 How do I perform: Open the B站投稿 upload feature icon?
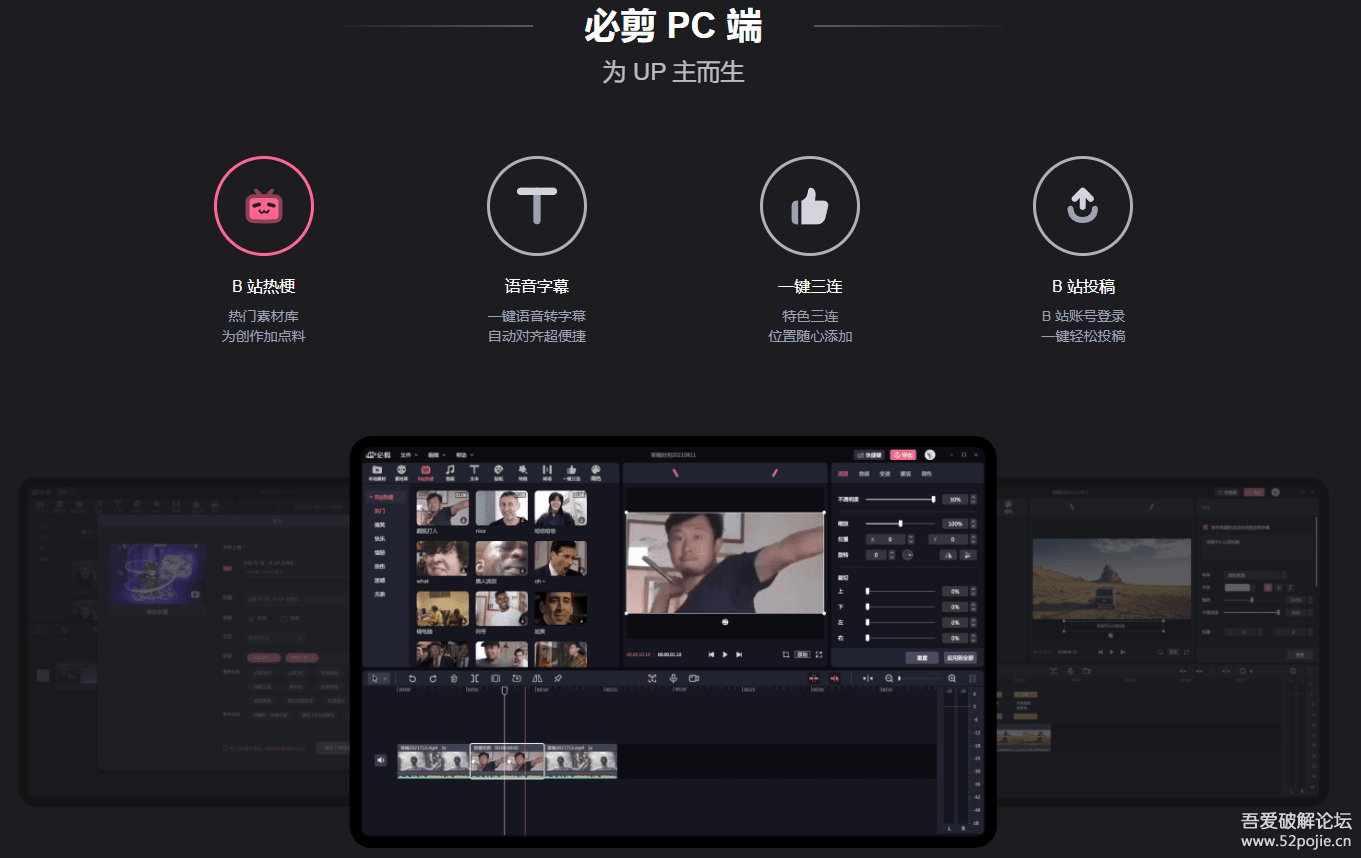[x=1082, y=206]
